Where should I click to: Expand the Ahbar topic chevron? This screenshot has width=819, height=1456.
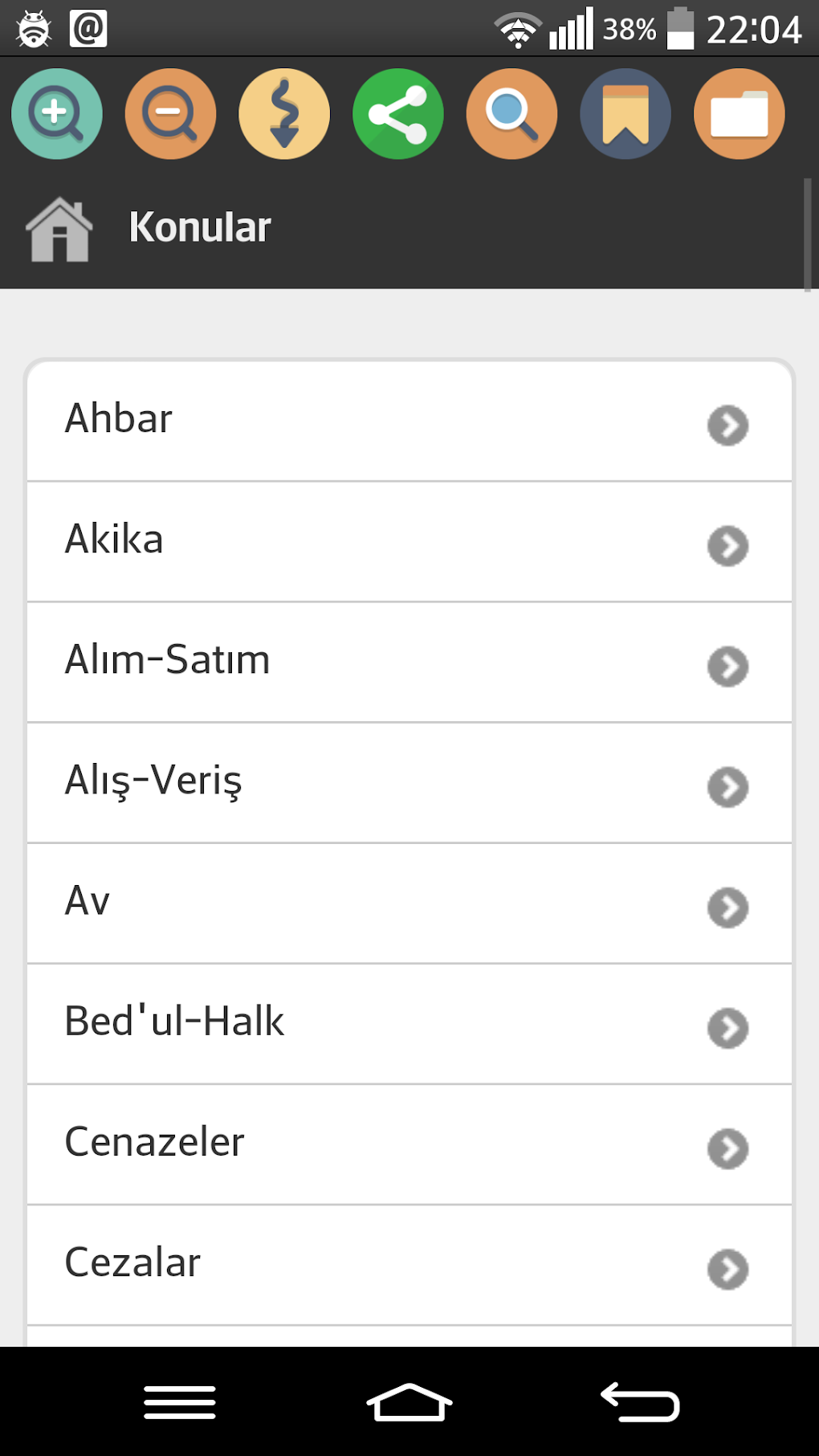728,425
